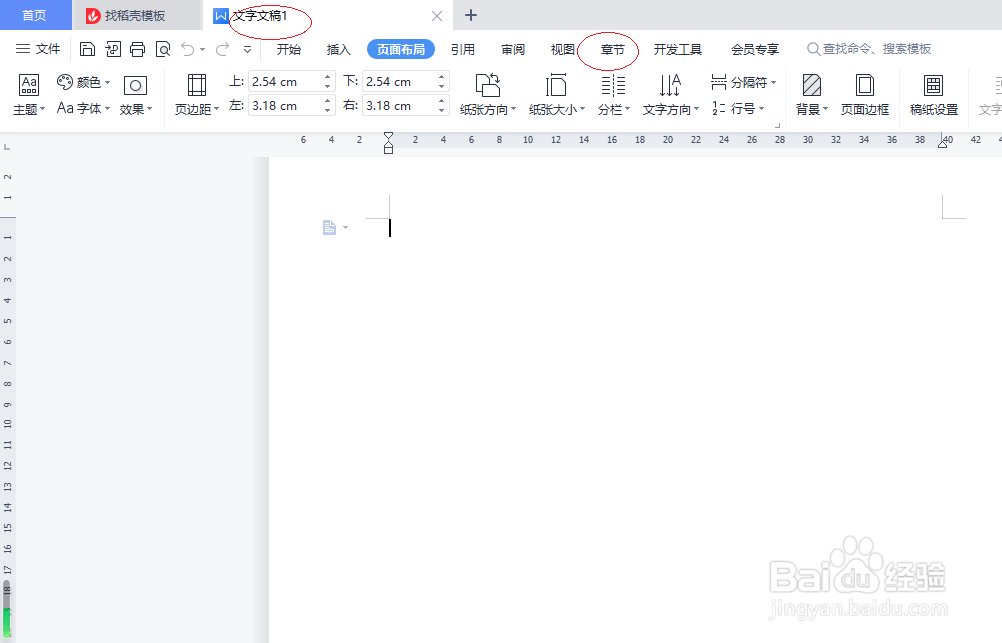
Task: Click the bottom margin 下 input field
Action: 399,82
